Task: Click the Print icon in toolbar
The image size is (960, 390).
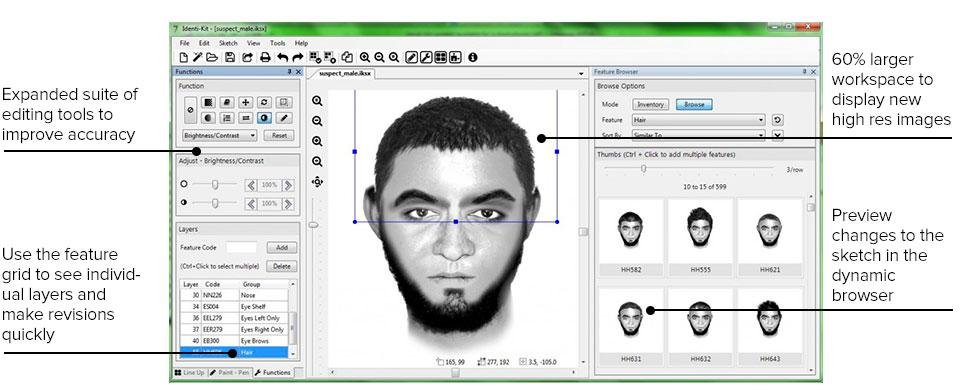Action: click(x=265, y=58)
